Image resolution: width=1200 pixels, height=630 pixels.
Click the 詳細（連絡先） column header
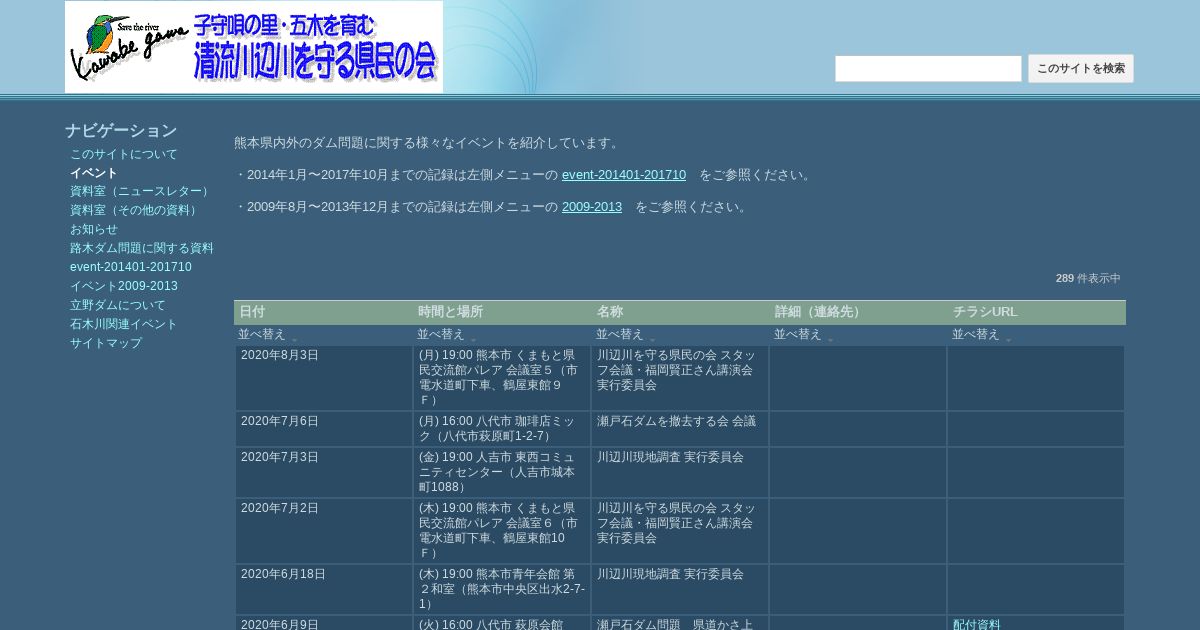[858, 312]
